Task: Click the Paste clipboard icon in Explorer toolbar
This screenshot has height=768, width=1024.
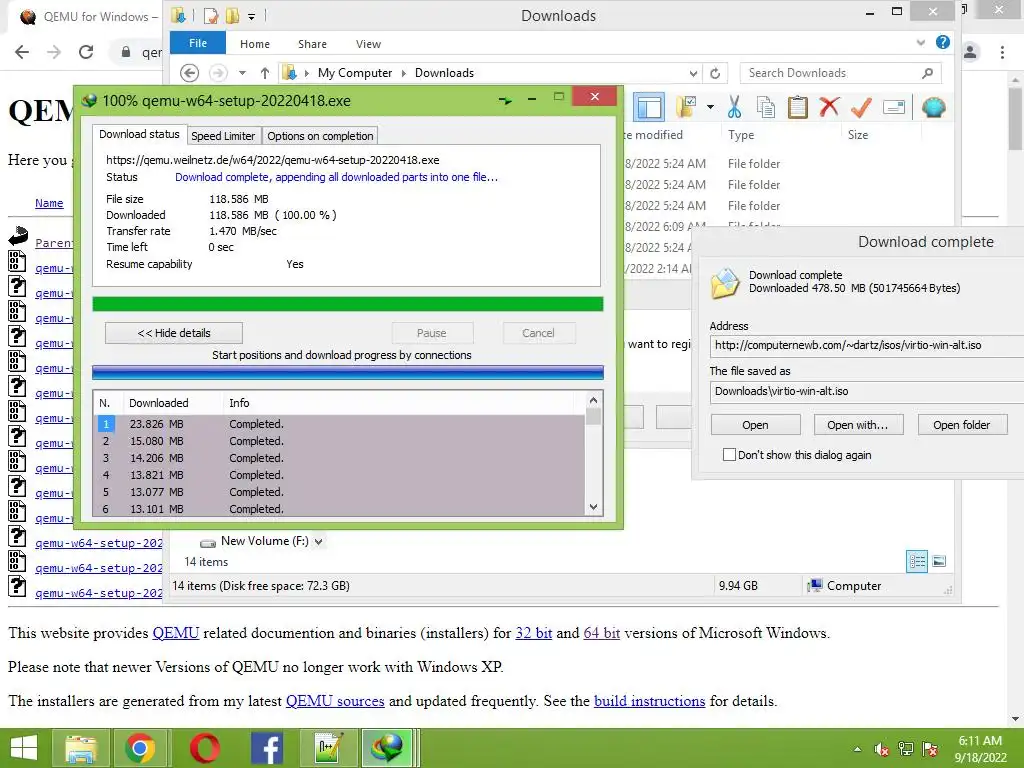Action: 797,107
